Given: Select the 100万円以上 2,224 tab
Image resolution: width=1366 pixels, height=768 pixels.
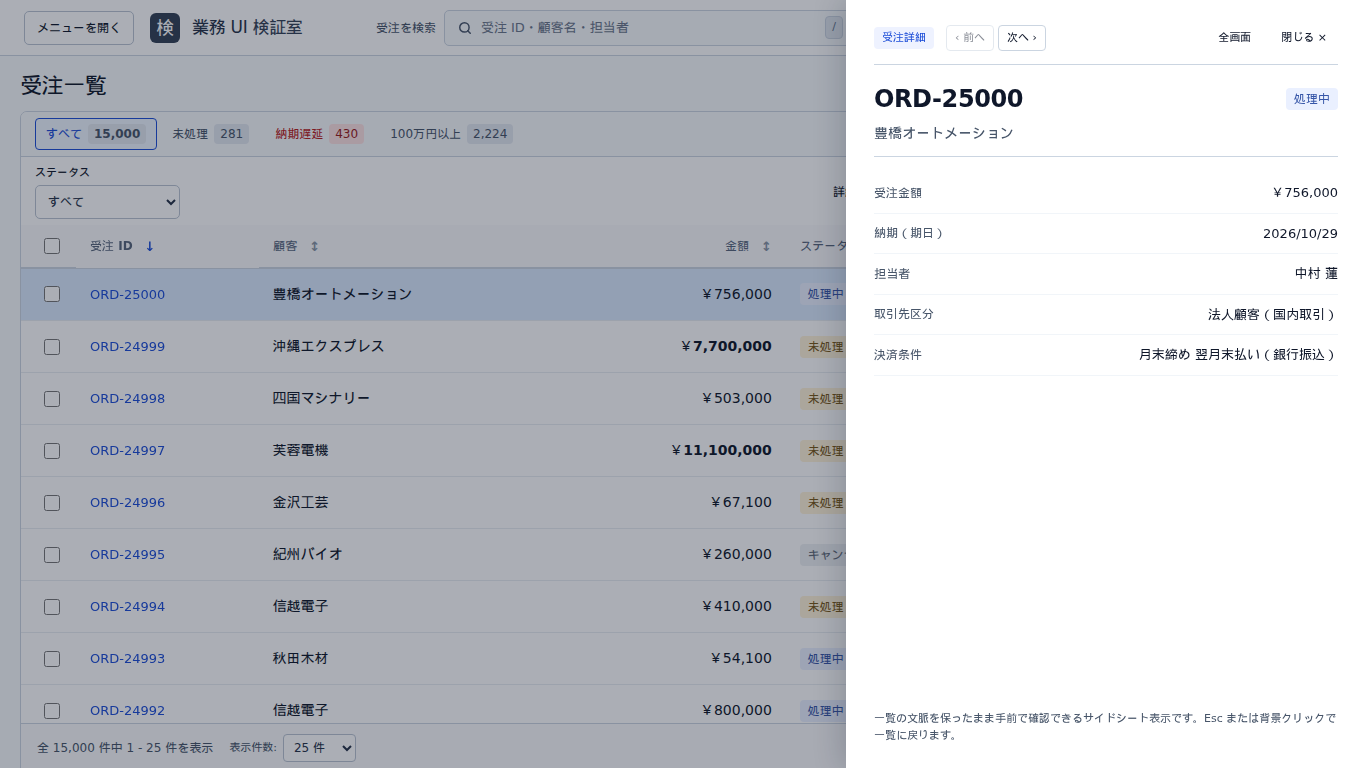Looking at the screenshot, I should (451, 134).
